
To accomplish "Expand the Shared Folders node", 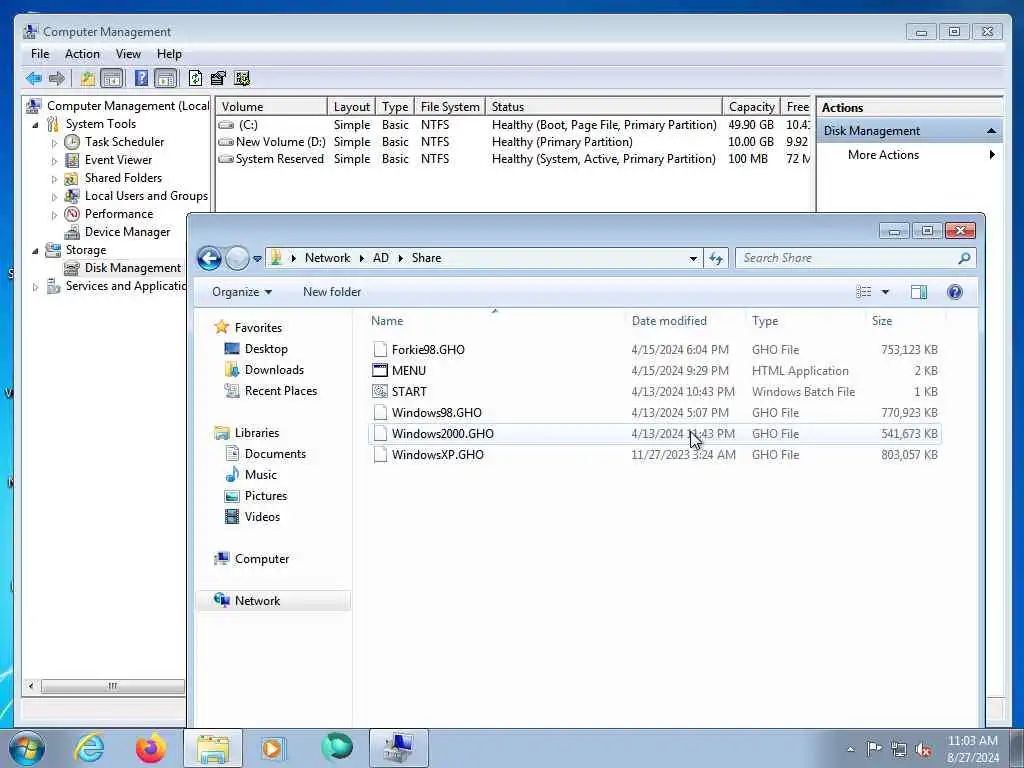I will pos(54,178).
